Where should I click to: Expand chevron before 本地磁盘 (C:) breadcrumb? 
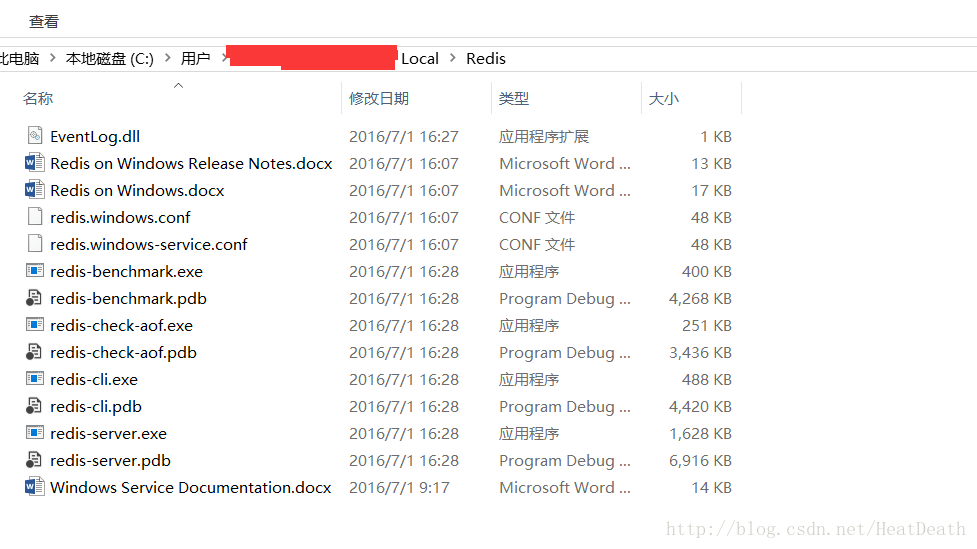point(53,58)
